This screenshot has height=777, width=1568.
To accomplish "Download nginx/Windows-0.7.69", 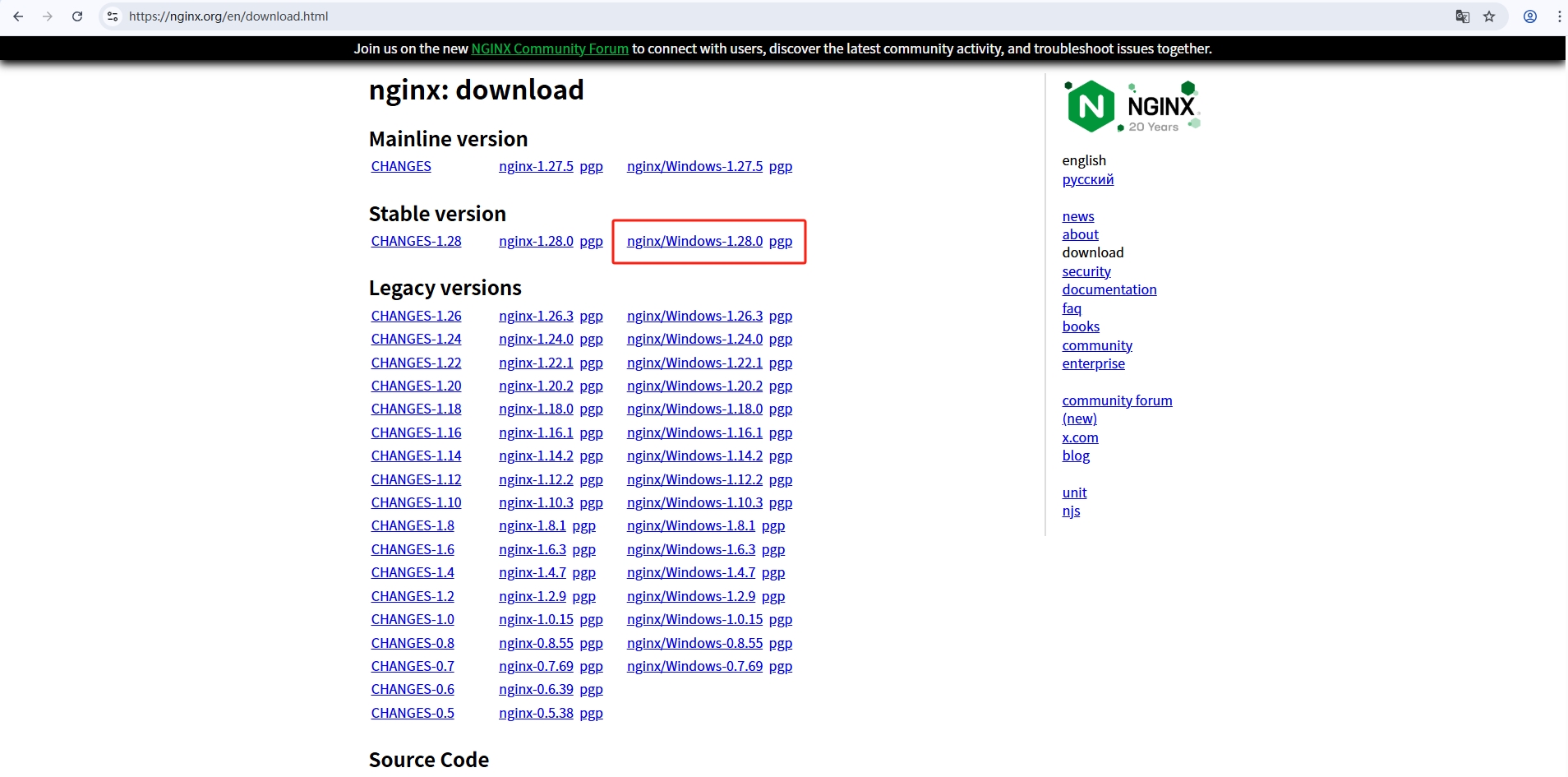I will click(694, 666).
